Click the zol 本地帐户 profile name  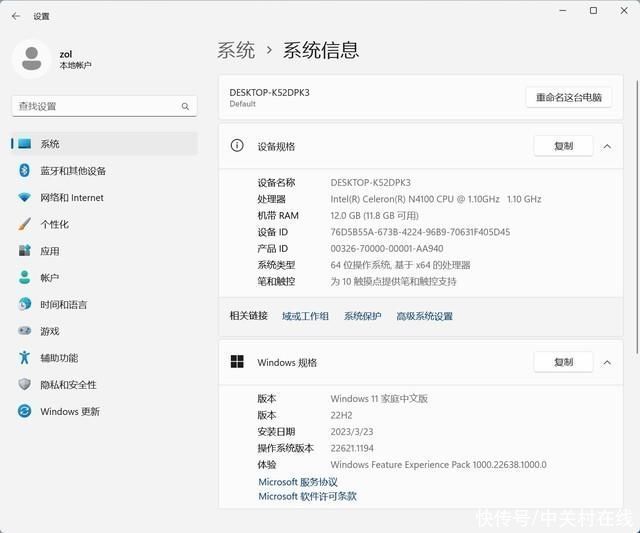[x=75, y=60]
